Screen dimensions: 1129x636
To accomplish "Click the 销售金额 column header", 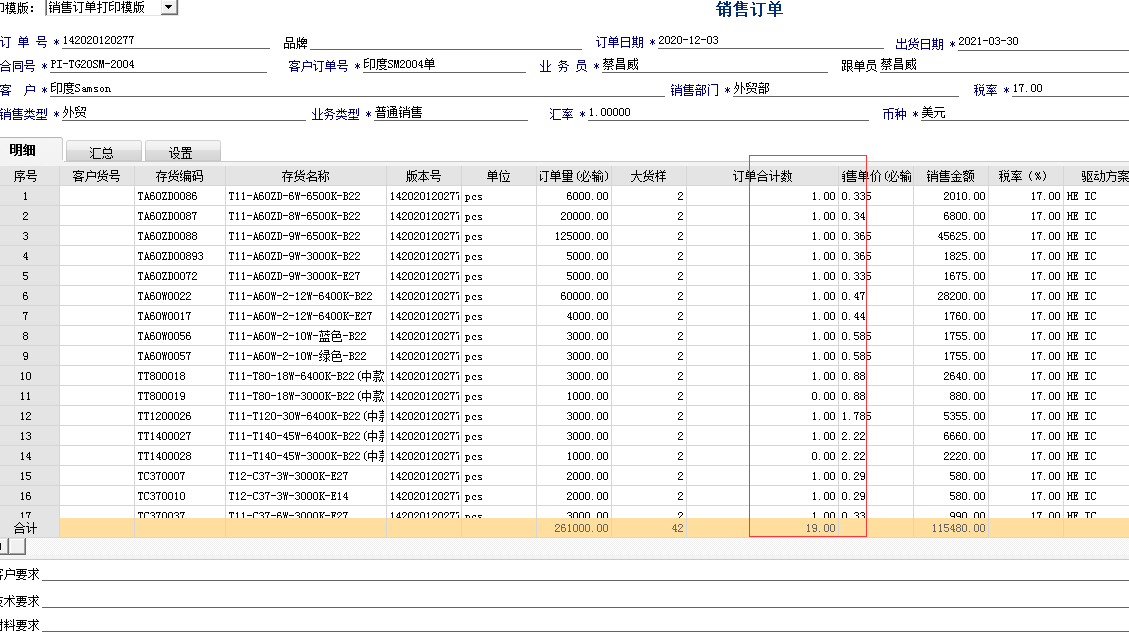I will pyautogui.click(x=950, y=176).
